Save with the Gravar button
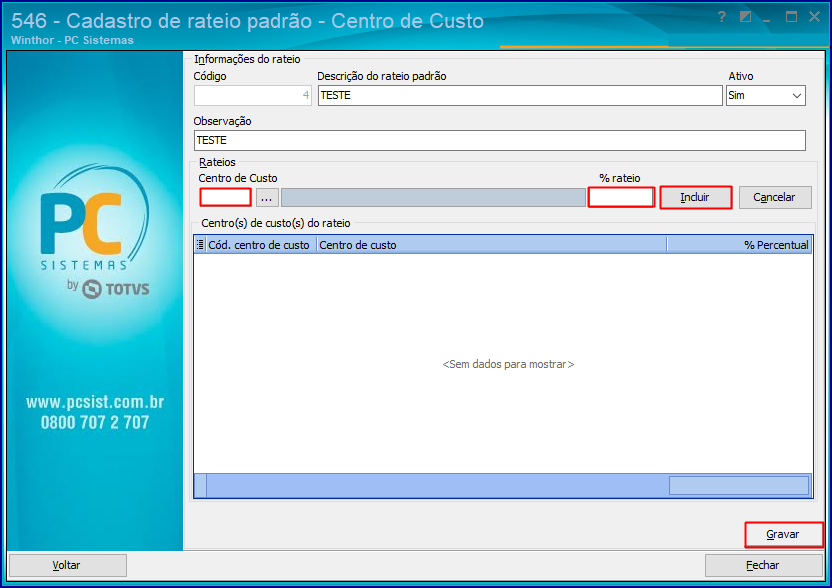This screenshot has width=832, height=588. tap(784, 534)
